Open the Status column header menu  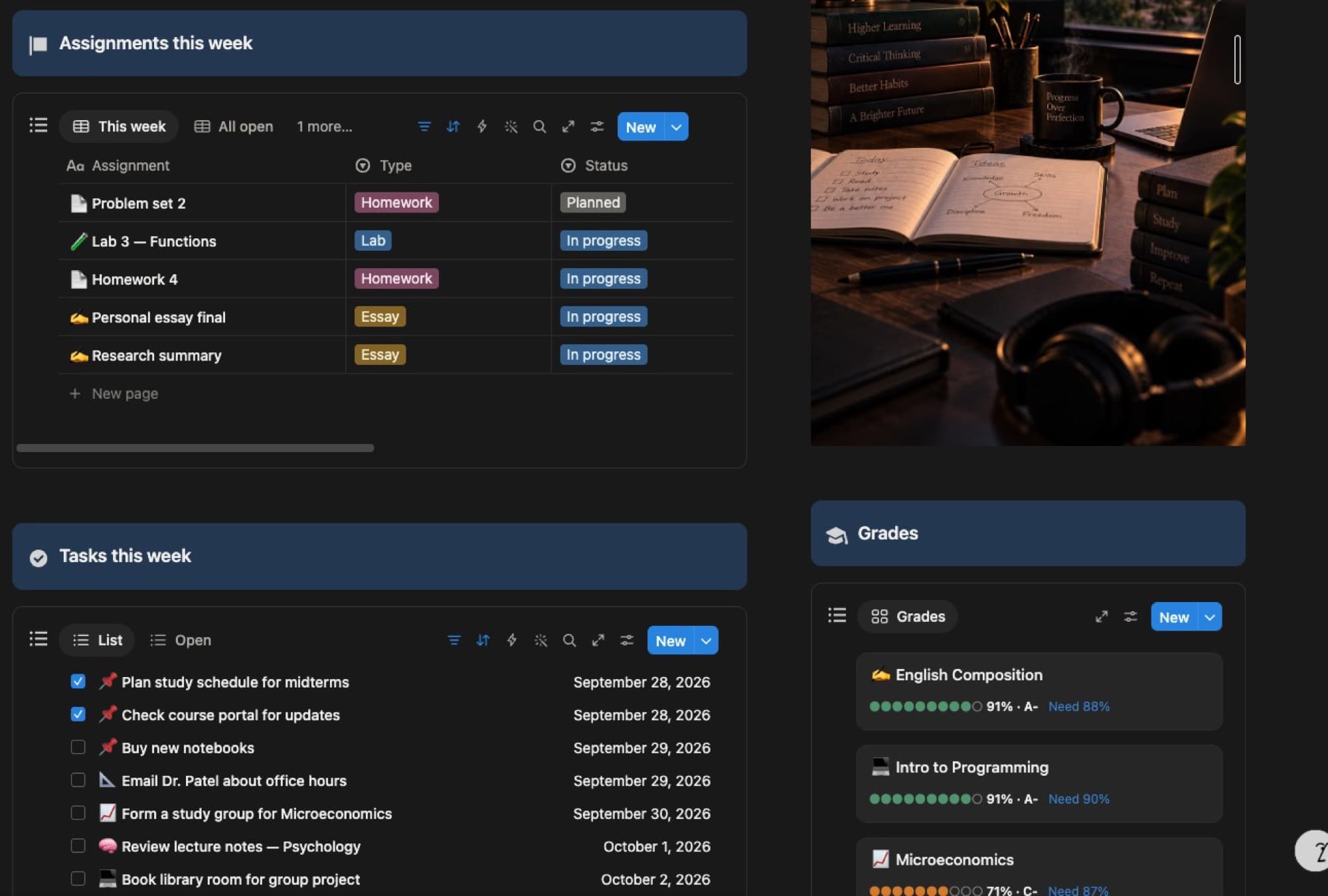pyautogui.click(x=594, y=165)
